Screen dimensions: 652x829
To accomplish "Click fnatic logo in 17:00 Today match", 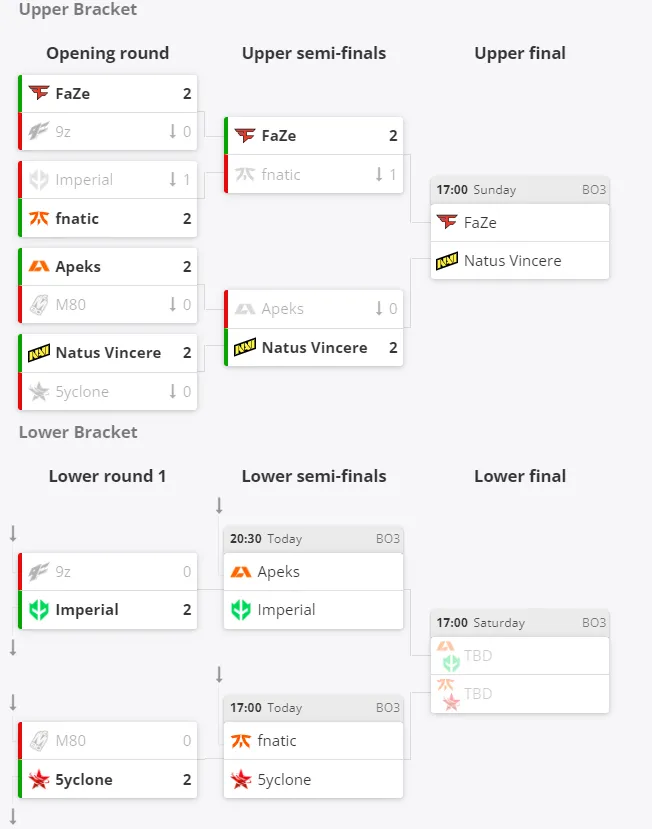I will click(241, 741).
